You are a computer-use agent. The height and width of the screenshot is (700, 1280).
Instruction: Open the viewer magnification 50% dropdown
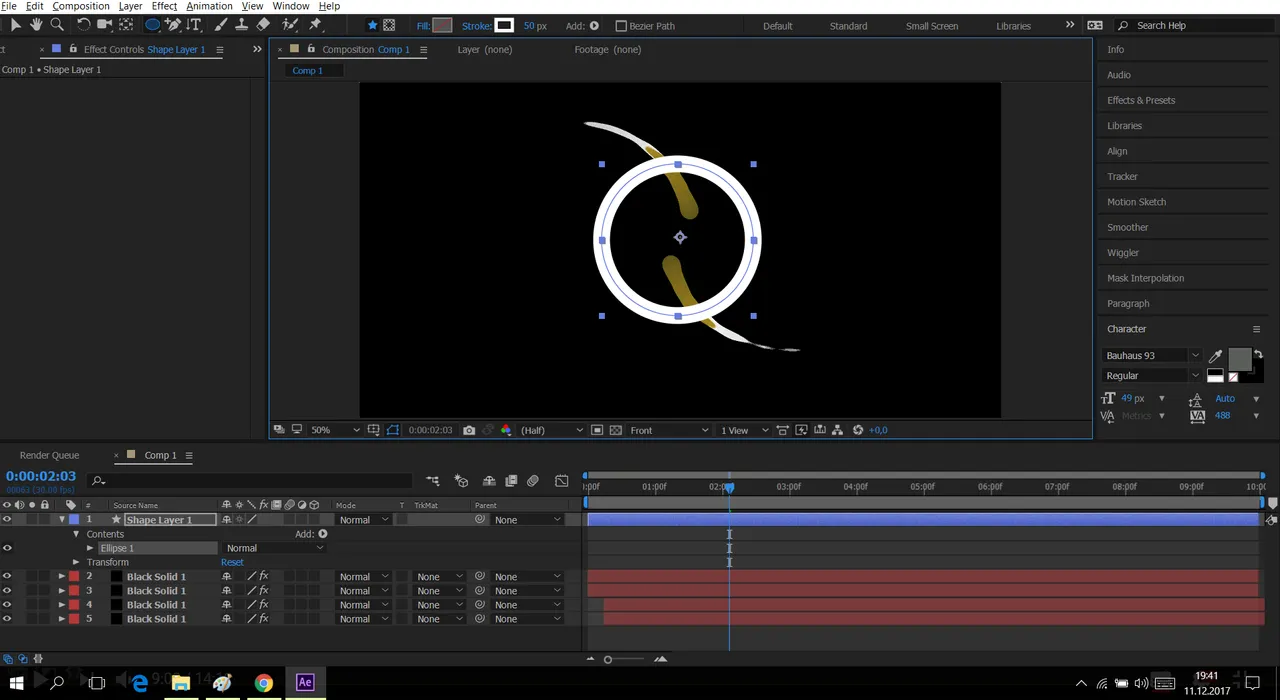334,430
